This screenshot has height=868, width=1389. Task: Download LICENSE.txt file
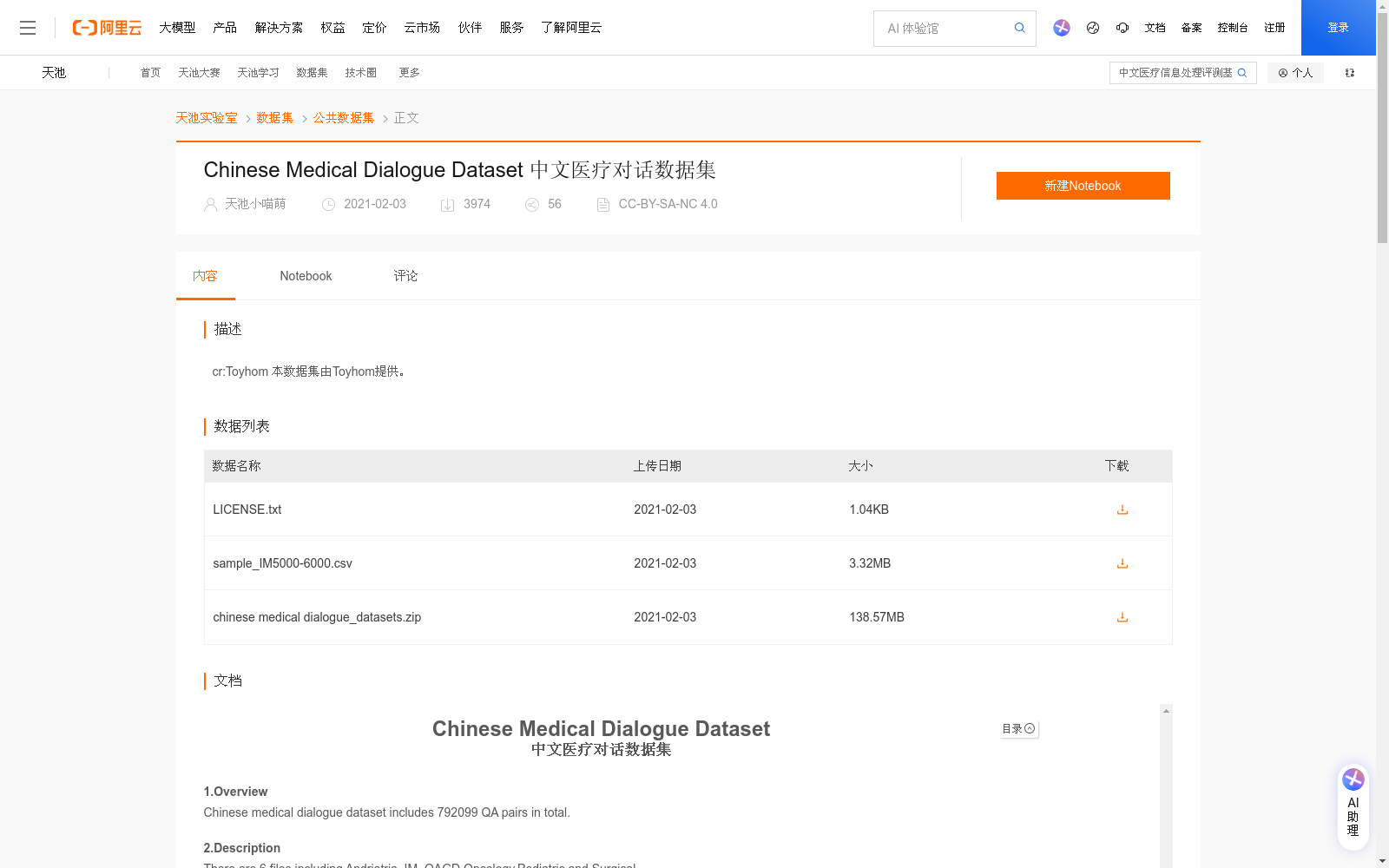[1122, 510]
